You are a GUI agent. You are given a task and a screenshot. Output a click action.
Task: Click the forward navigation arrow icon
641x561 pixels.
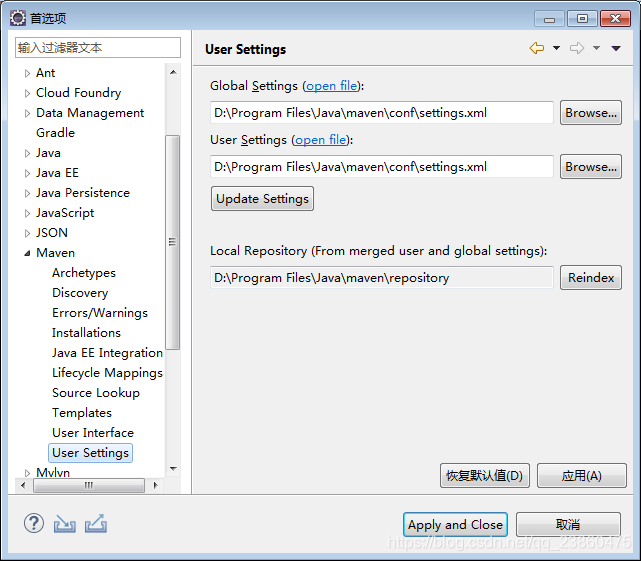pos(577,48)
